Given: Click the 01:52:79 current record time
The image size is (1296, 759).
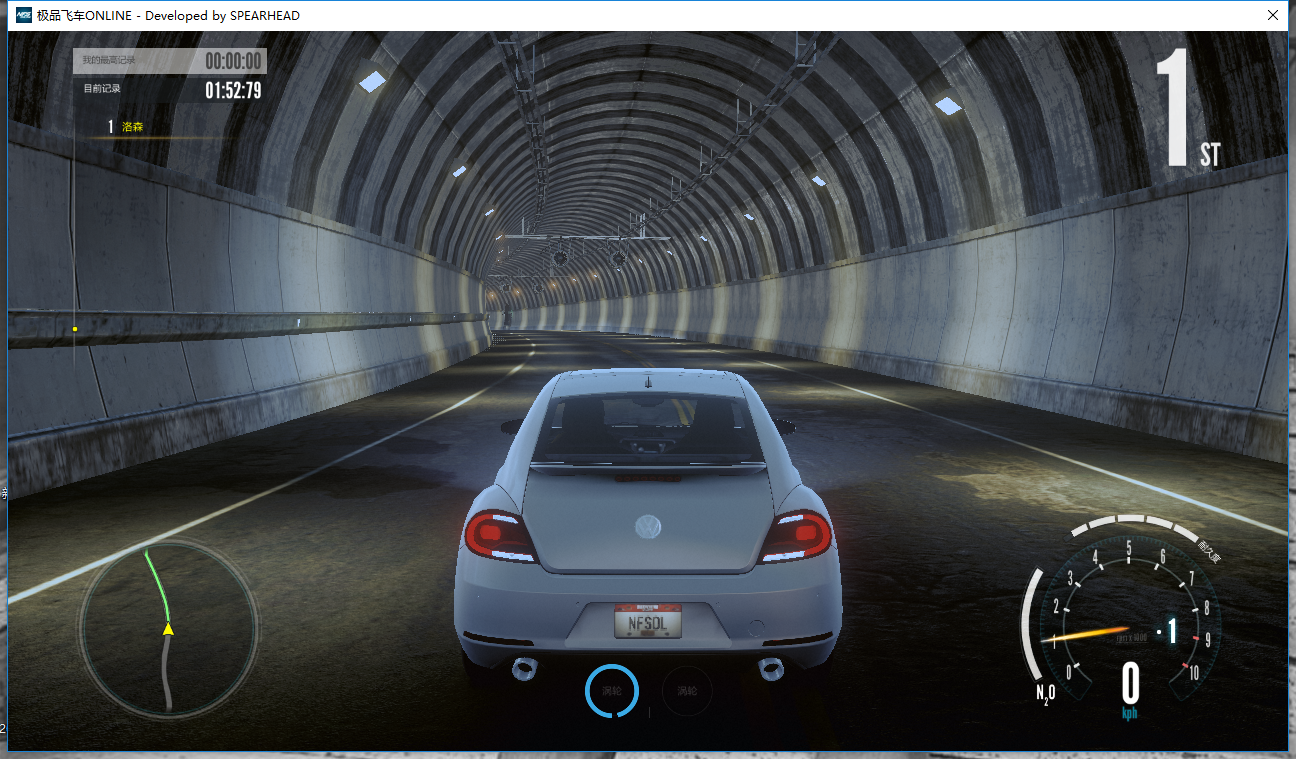Looking at the screenshot, I should pyautogui.click(x=234, y=90).
